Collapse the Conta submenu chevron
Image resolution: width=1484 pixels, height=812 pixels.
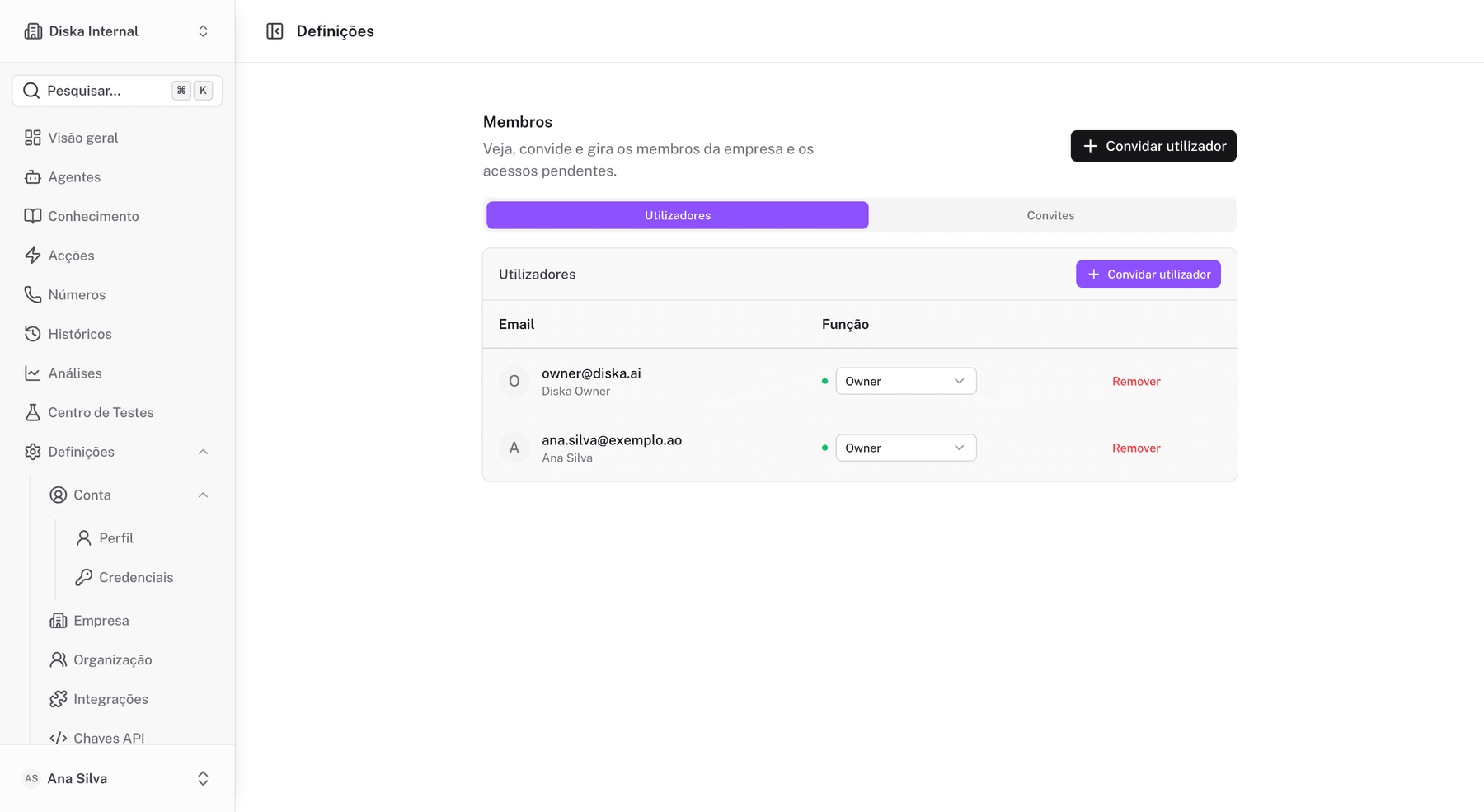[x=203, y=495]
